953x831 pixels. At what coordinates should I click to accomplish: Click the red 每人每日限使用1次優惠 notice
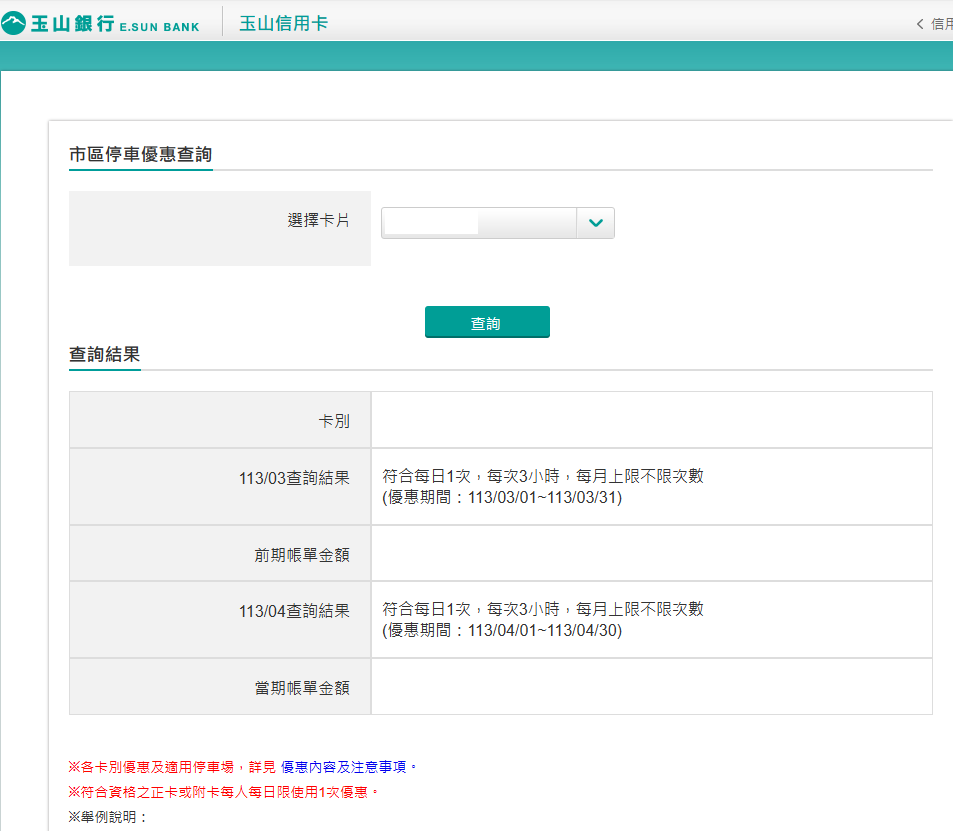point(224,792)
